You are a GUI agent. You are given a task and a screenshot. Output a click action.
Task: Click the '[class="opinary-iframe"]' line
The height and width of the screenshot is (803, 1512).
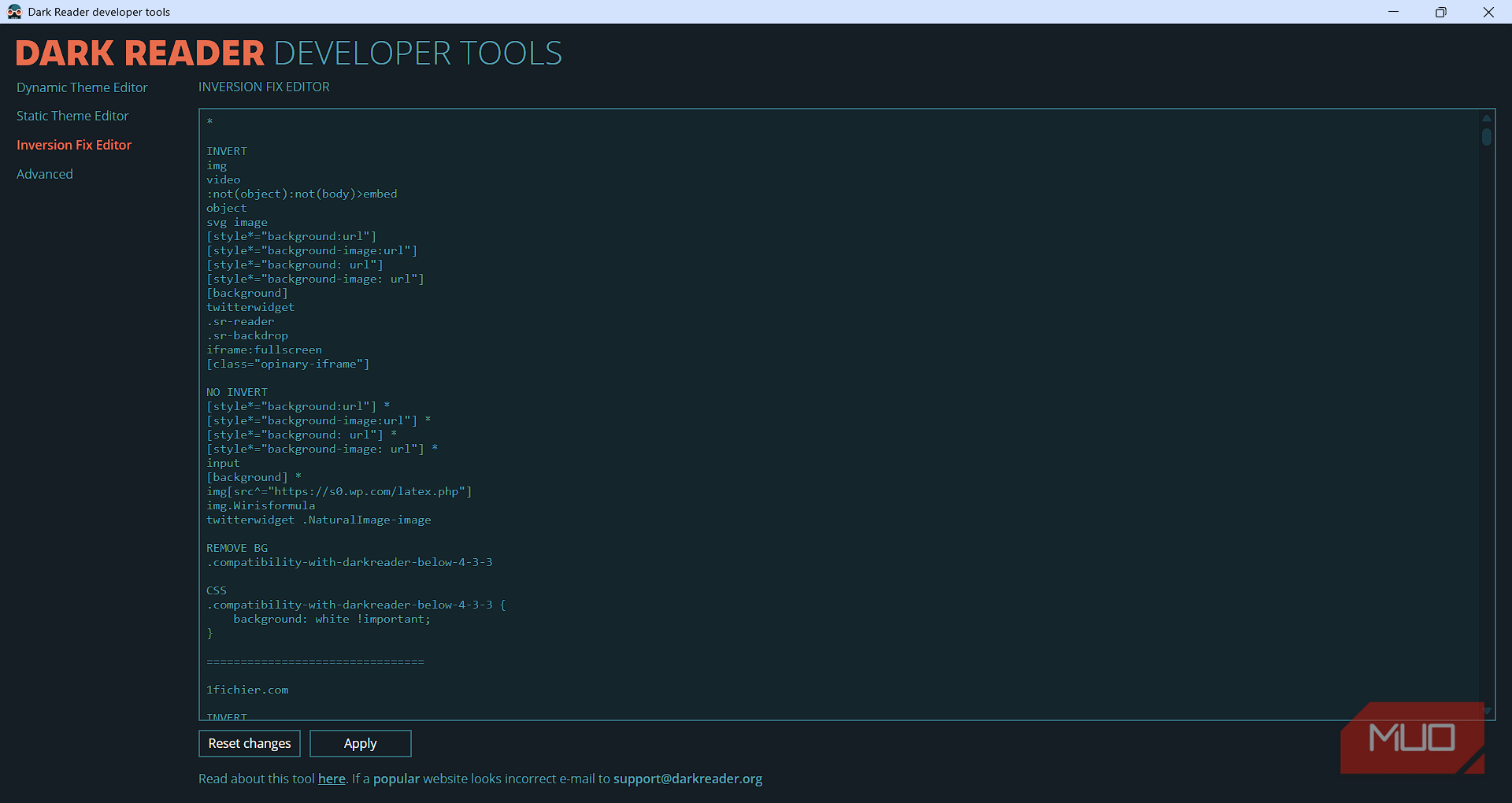coord(288,364)
